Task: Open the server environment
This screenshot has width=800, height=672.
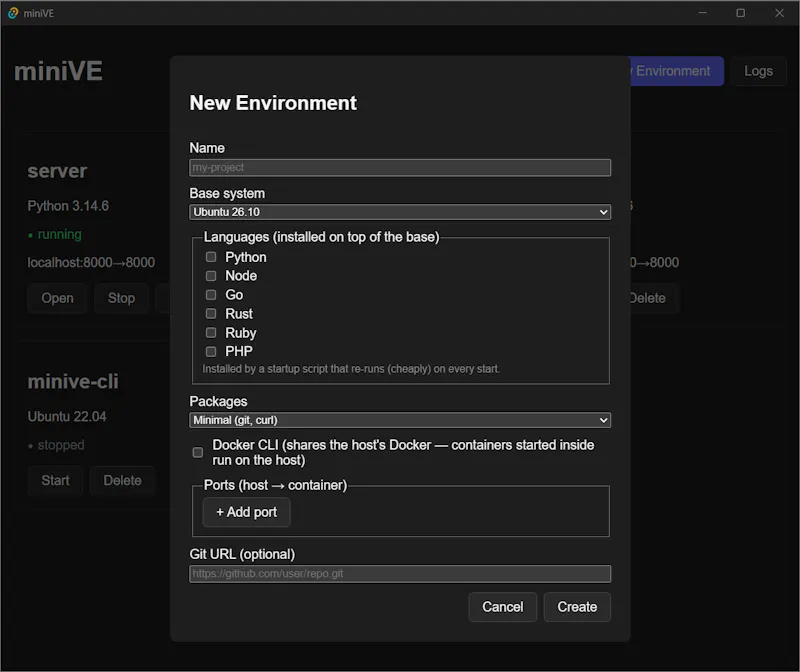Action: [x=57, y=298]
